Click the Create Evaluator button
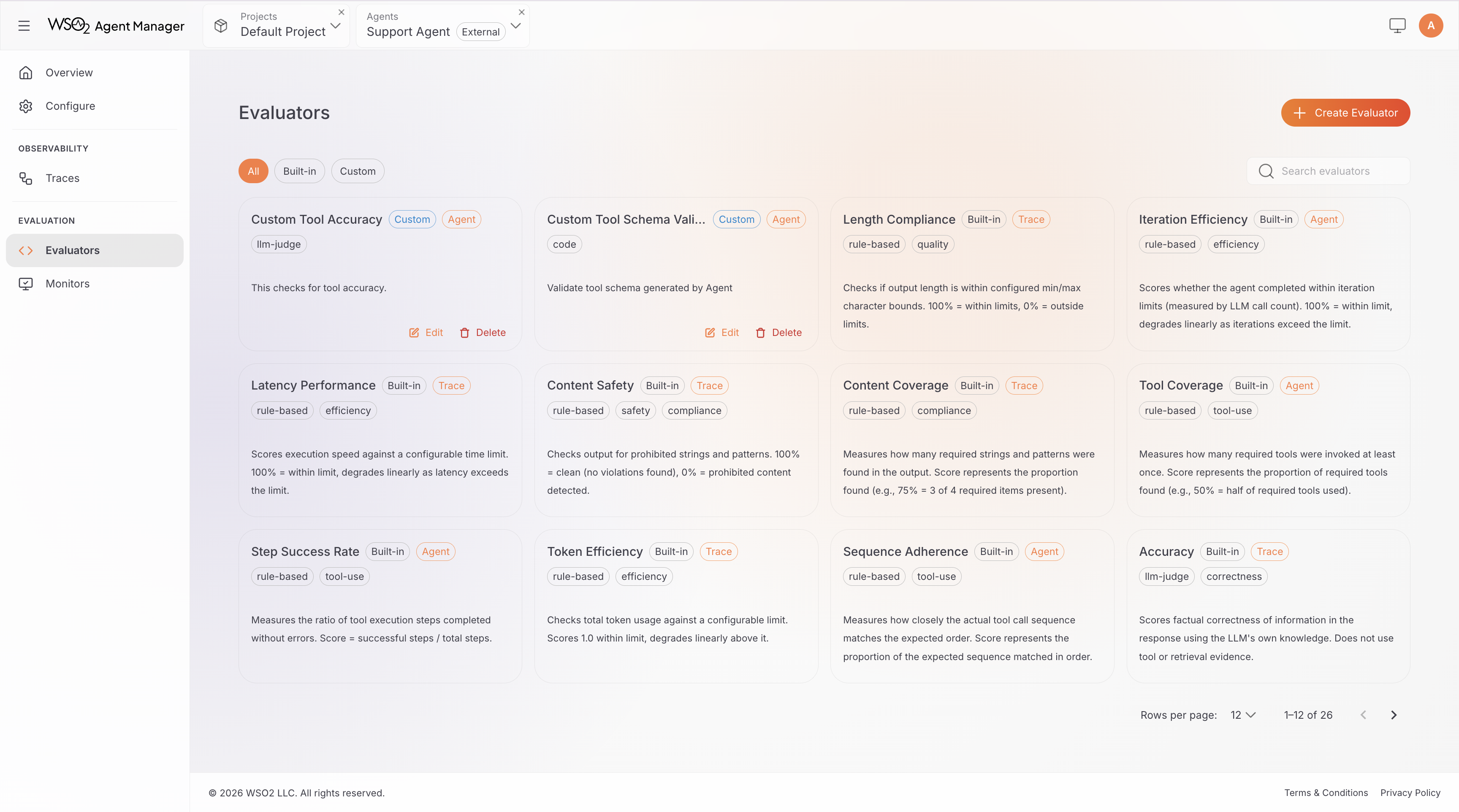 (1345, 113)
